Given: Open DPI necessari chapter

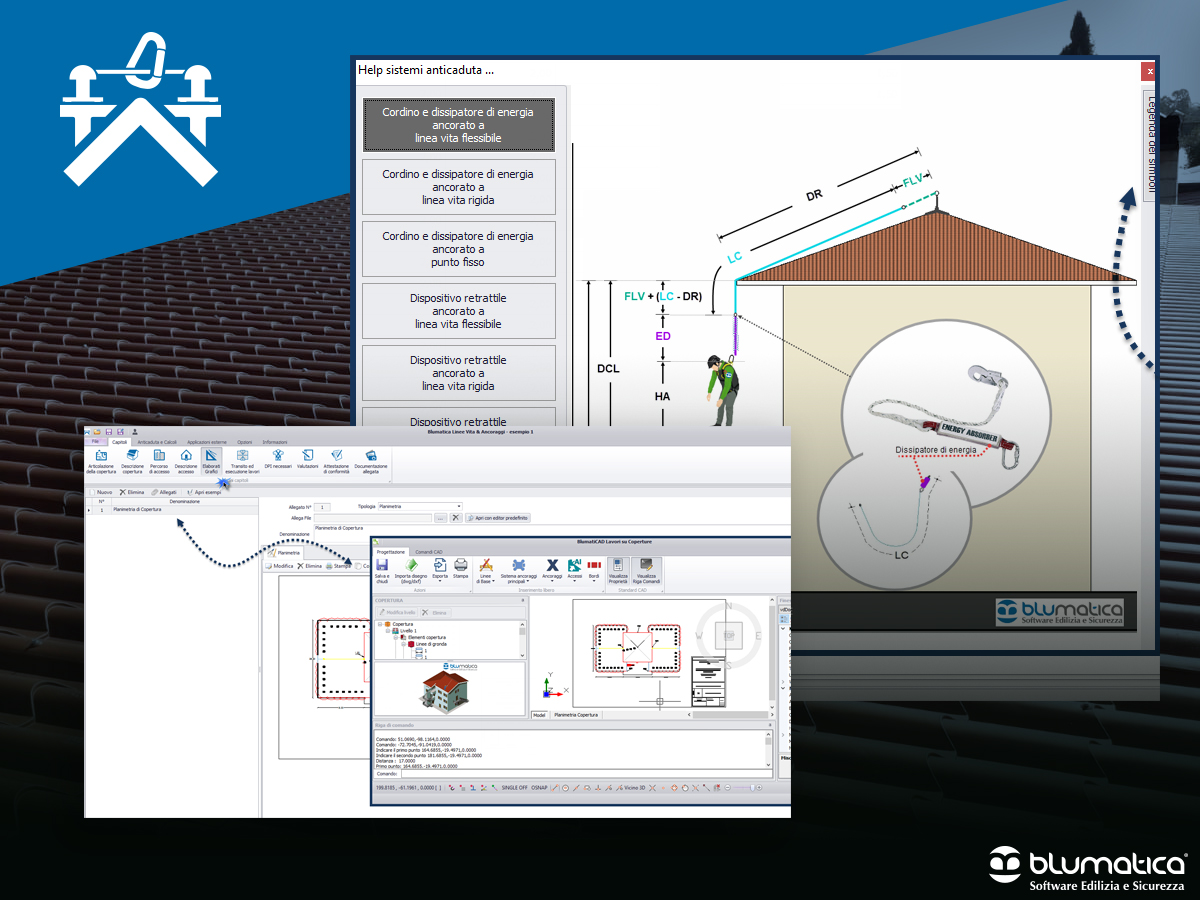Looking at the screenshot, I should coord(276,460).
